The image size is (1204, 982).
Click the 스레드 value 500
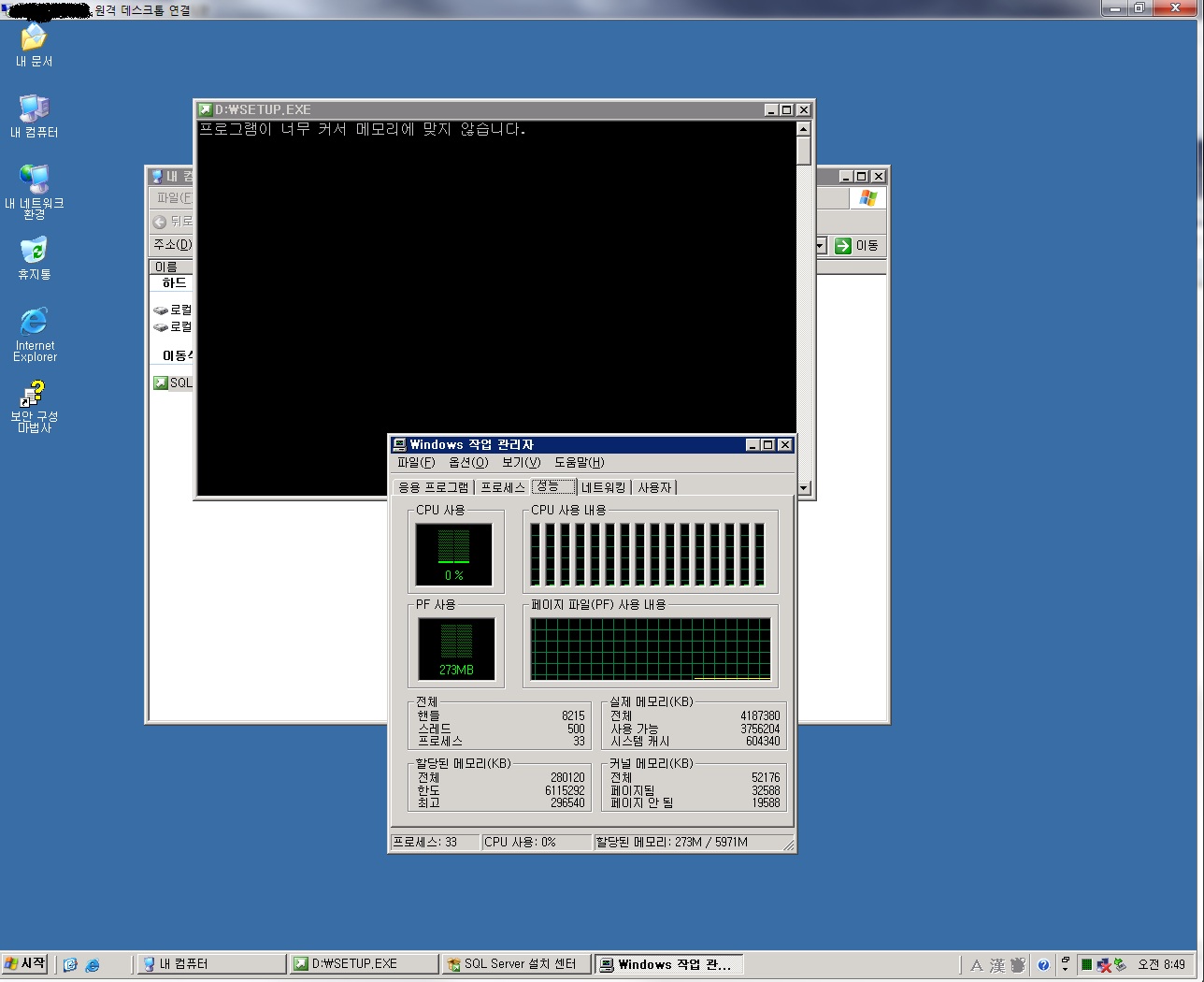576,729
